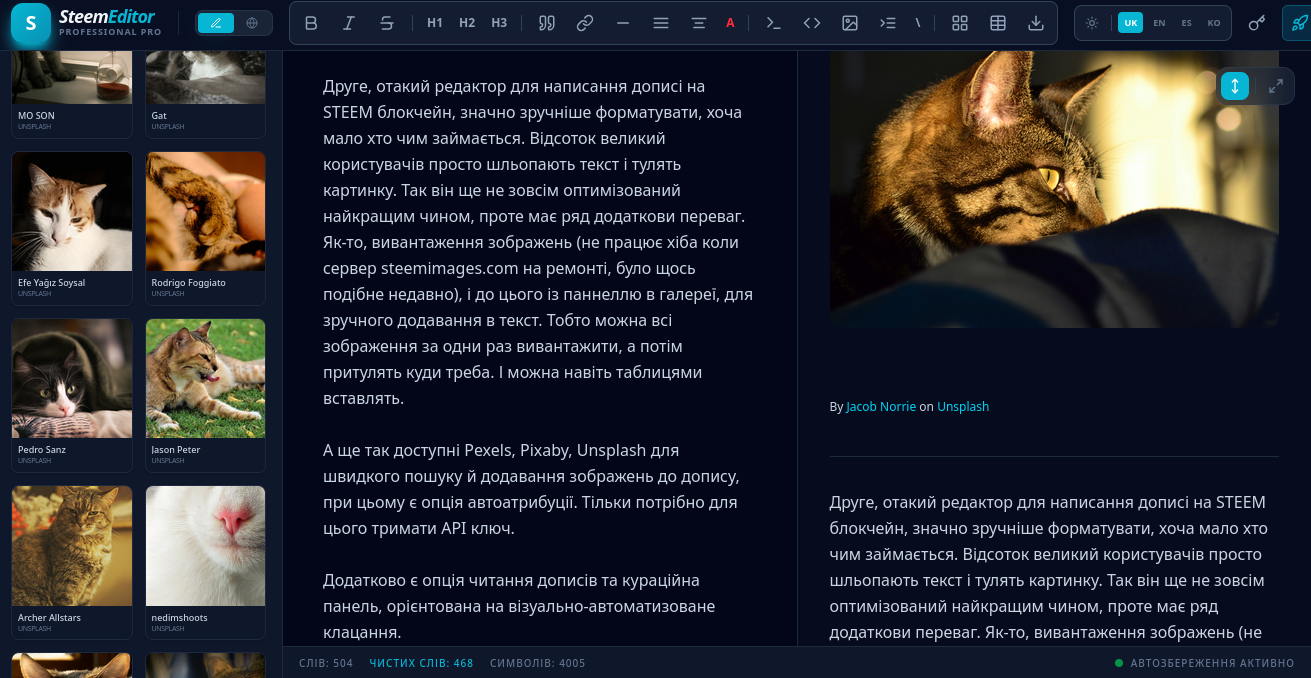Insert a table
1311x678 pixels.
coord(998,23)
